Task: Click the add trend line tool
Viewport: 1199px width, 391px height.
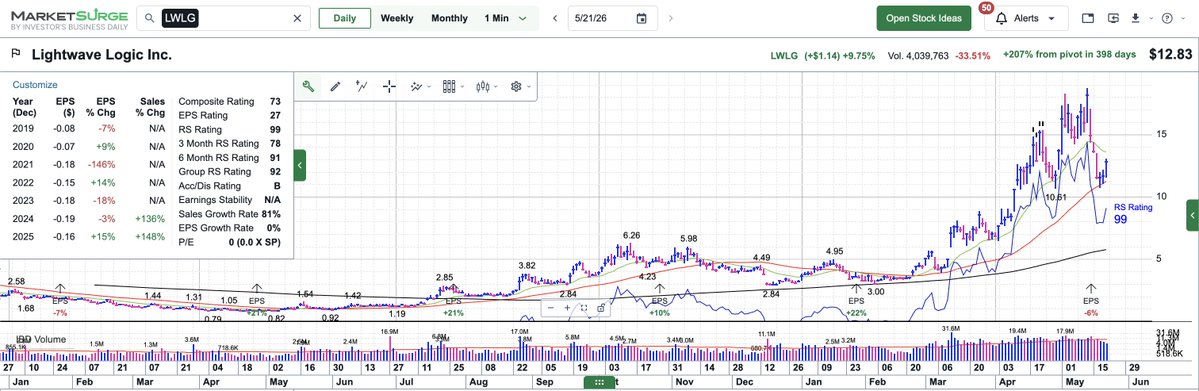Action: click(x=362, y=86)
